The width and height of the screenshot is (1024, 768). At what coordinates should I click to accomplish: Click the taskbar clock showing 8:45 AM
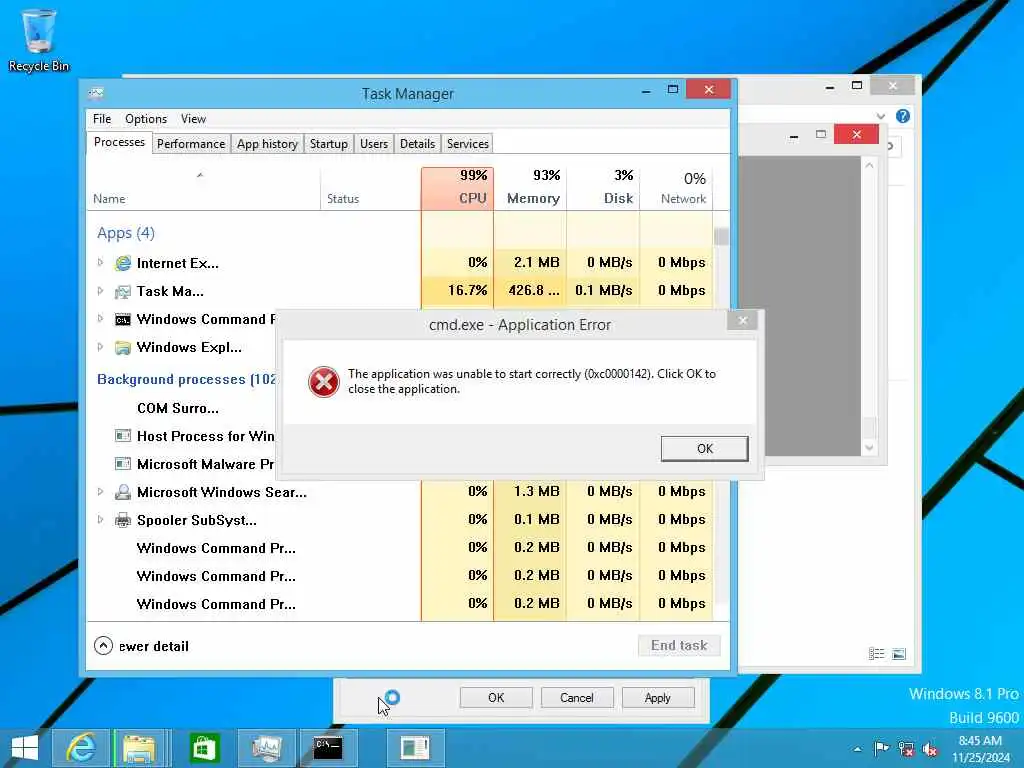pyautogui.click(x=980, y=749)
